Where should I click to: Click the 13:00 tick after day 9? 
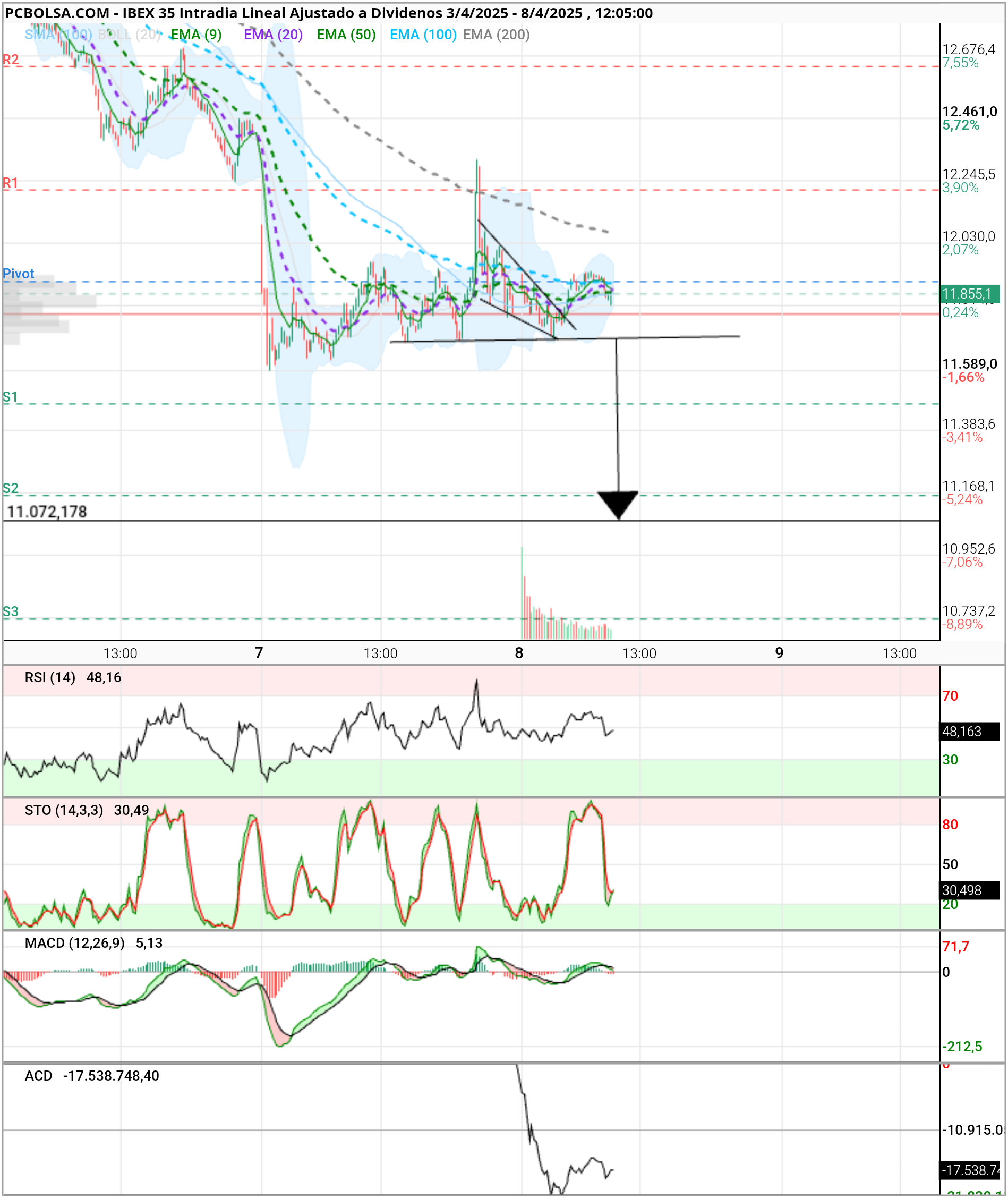click(900, 653)
